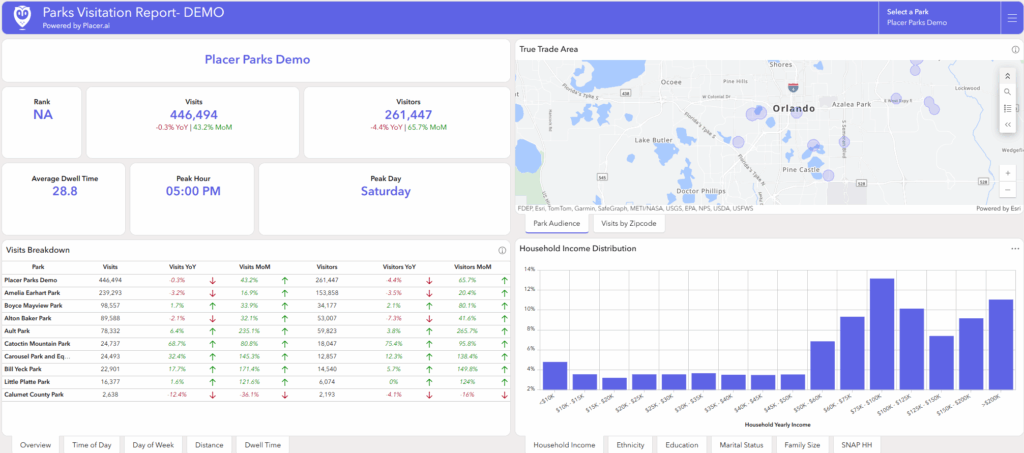Viewport: 1024px width, 453px height.
Task: Select the Boyce Mayview Park row name
Action: tap(33, 305)
